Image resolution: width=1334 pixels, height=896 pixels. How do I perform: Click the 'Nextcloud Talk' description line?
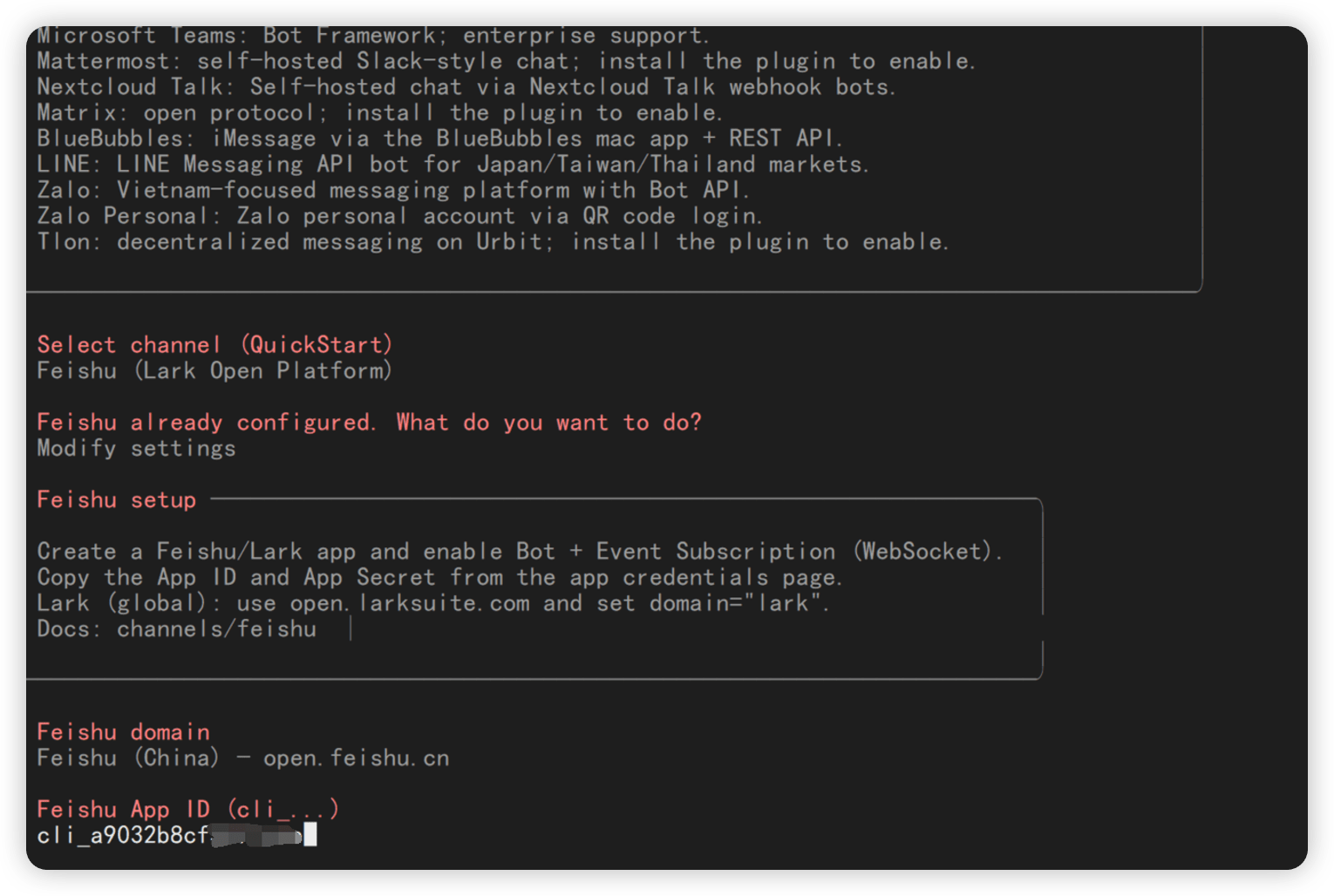click(x=466, y=87)
